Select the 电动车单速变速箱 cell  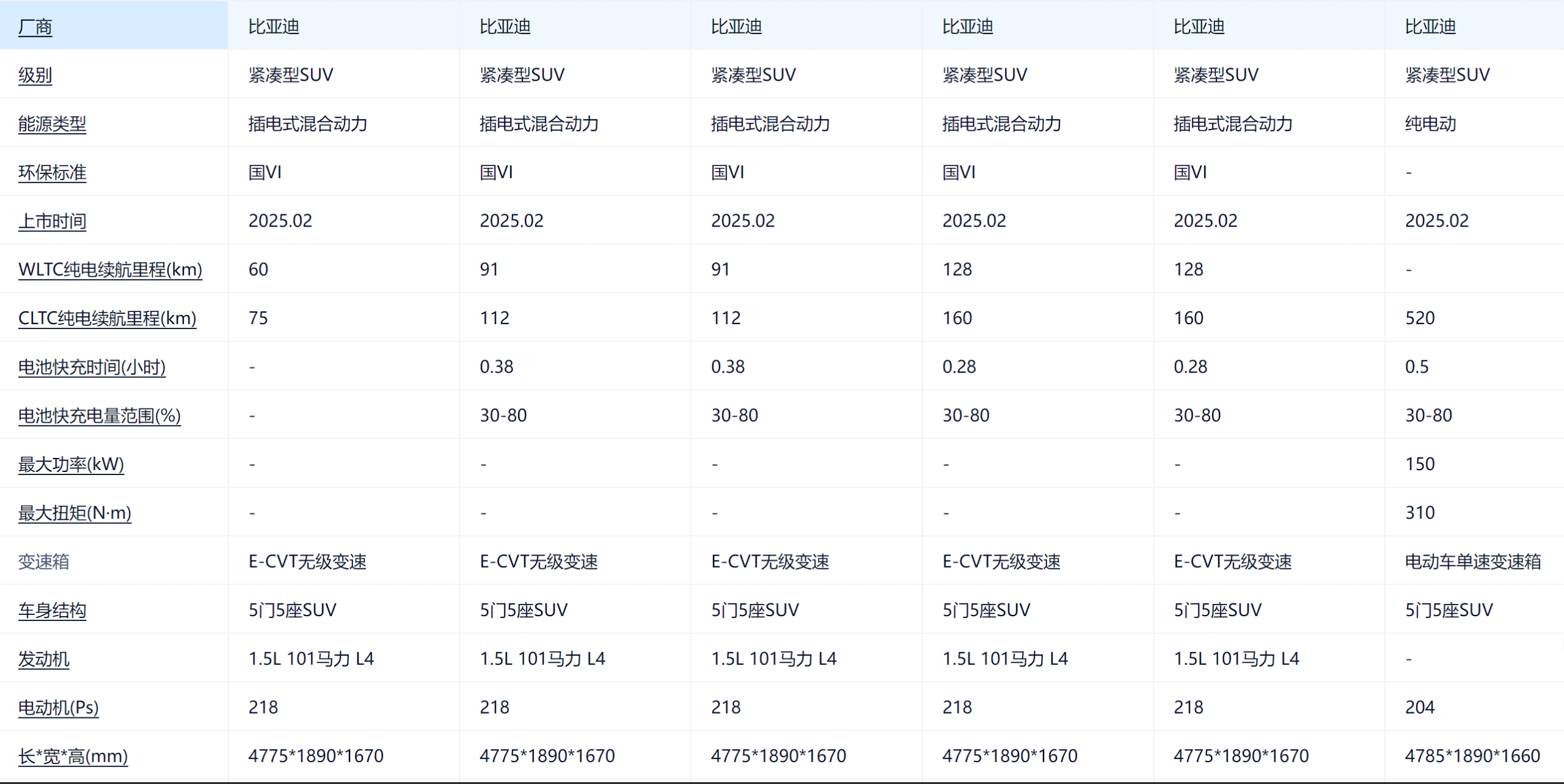(x=1473, y=562)
